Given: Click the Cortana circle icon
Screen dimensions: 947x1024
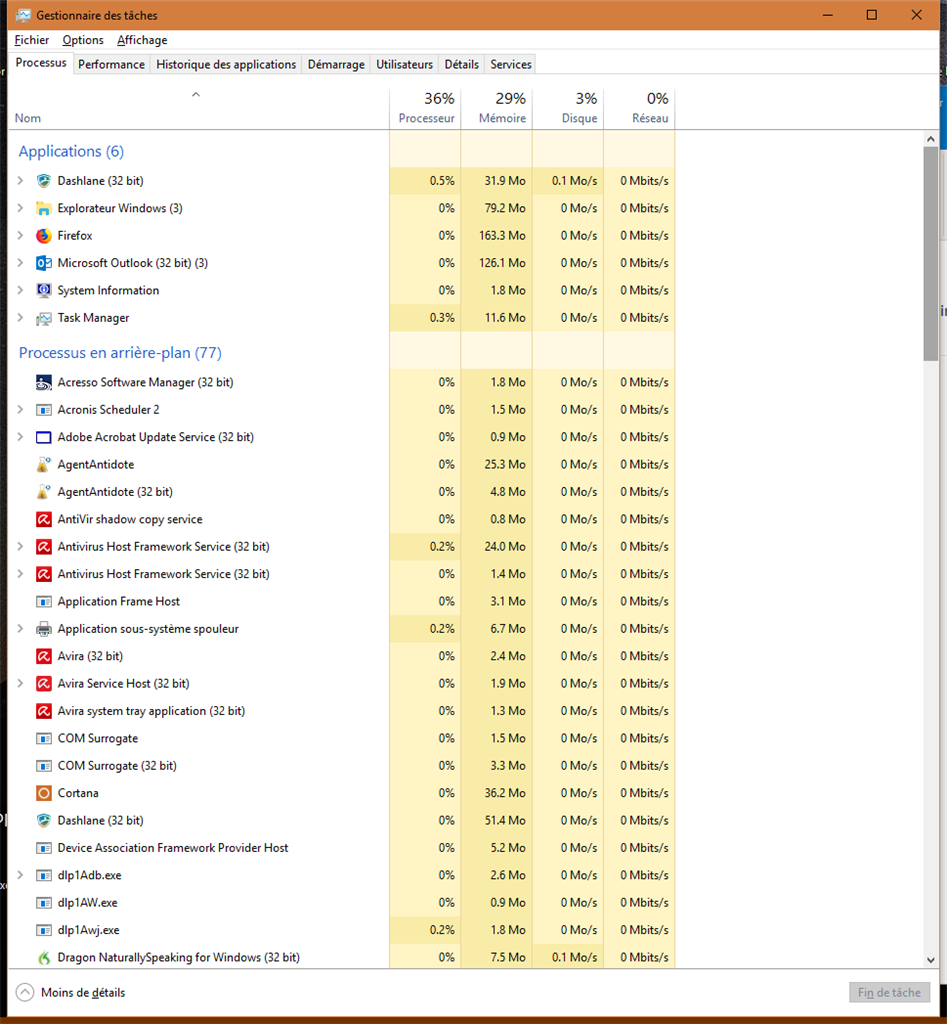Looking at the screenshot, I should (x=44, y=793).
